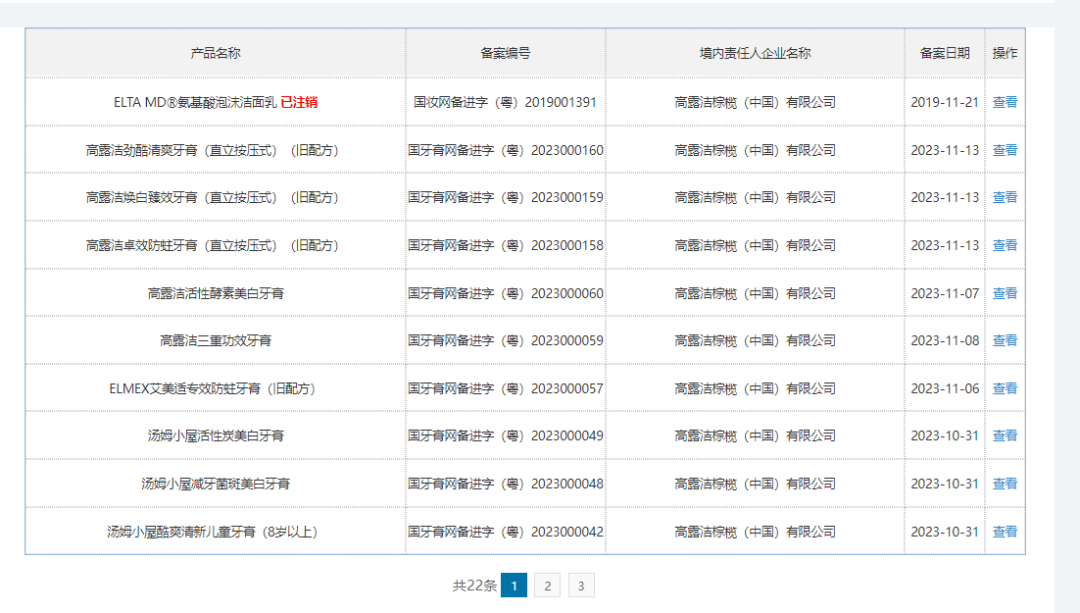Click filing number ending 2023000060

(506, 293)
